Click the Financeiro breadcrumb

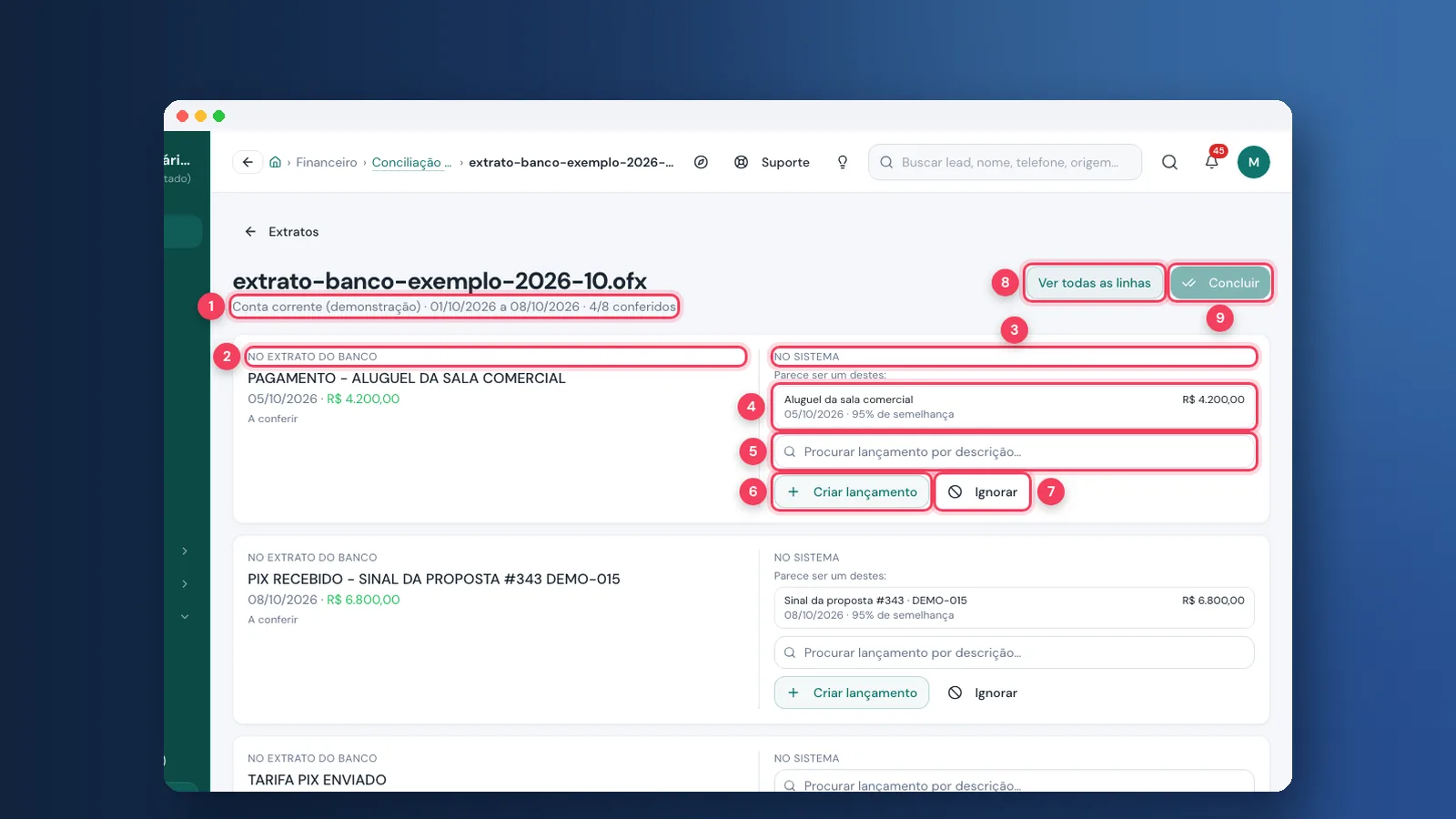click(327, 162)
